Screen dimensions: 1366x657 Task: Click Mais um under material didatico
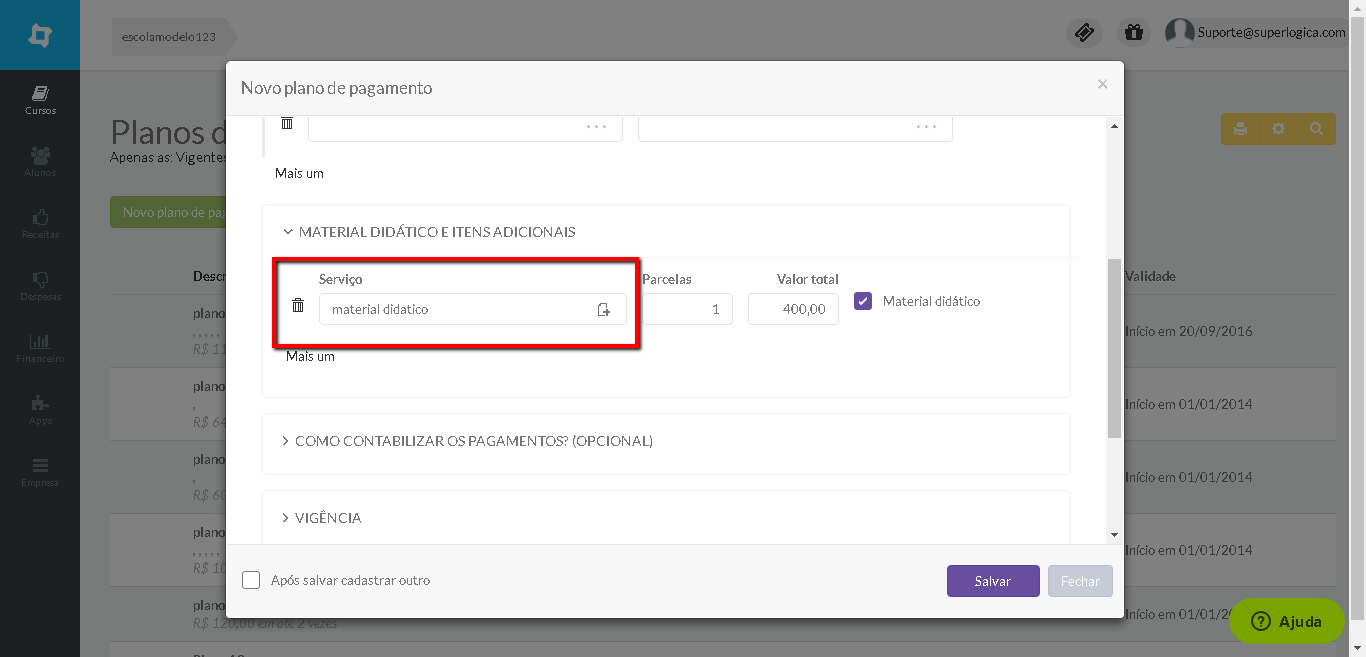pyautogui.click(x=310, y=356)
